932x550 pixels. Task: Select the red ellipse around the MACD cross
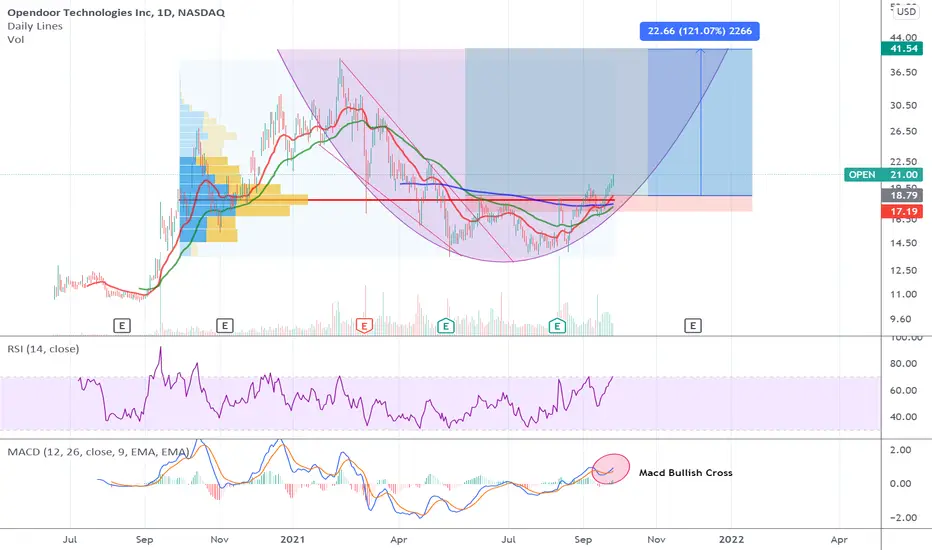pyautogui.click(x=611, y=468)
